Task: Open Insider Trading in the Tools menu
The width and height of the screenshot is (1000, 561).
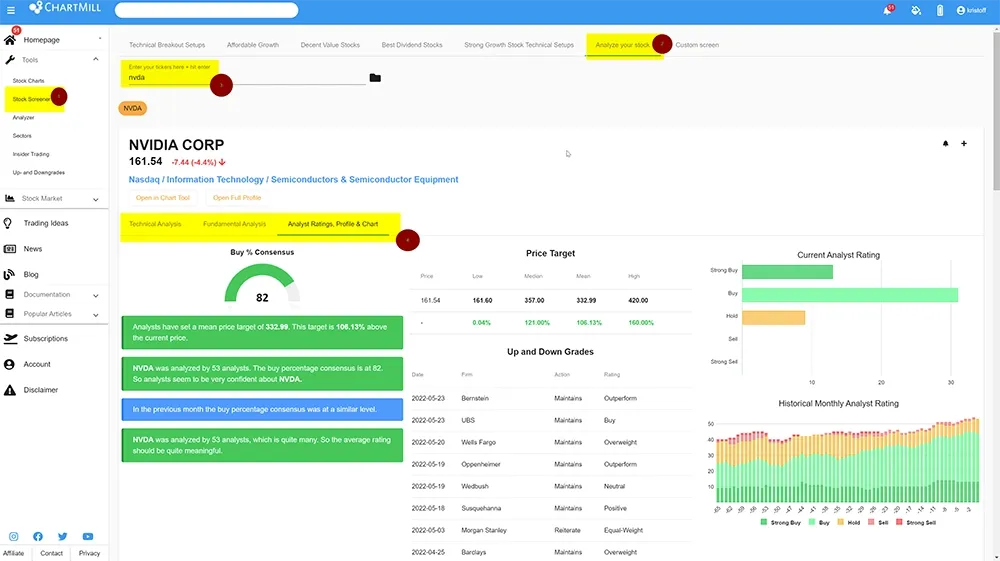Action: 31,154
